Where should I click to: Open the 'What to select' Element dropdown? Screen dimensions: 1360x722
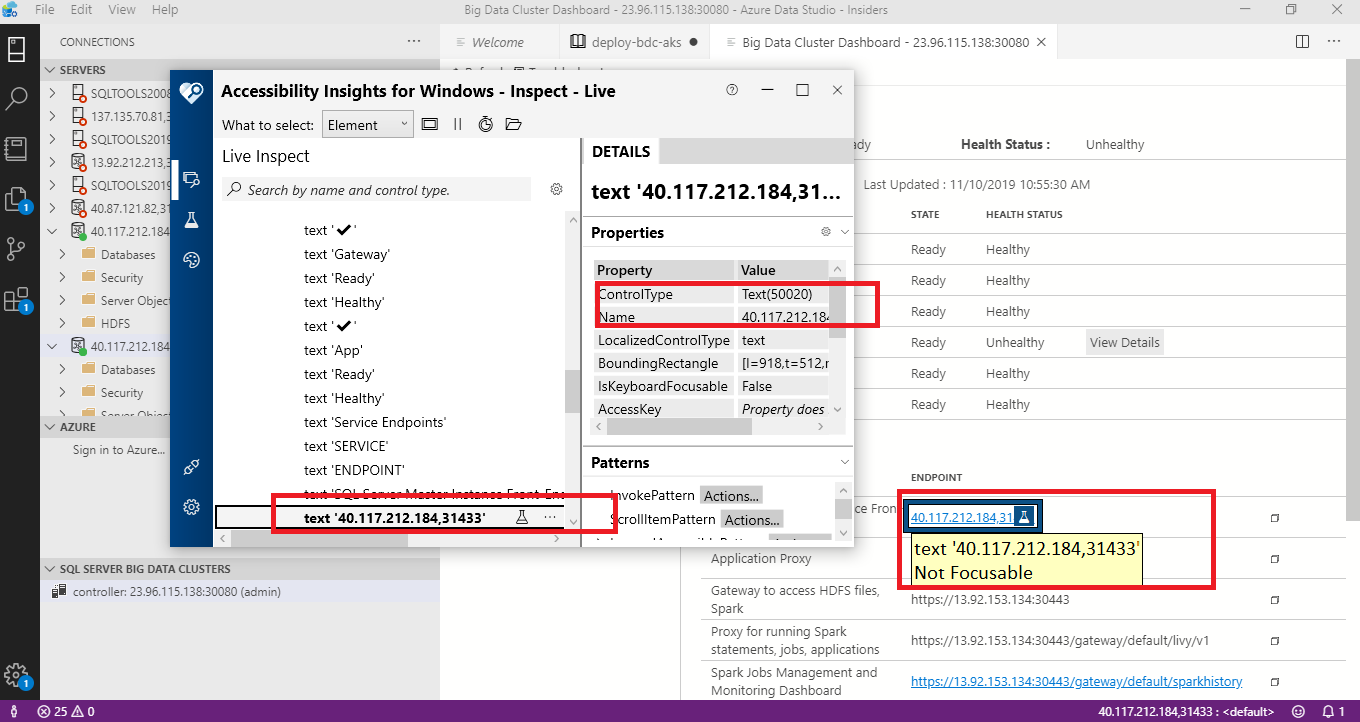click(x=368, y=124)
